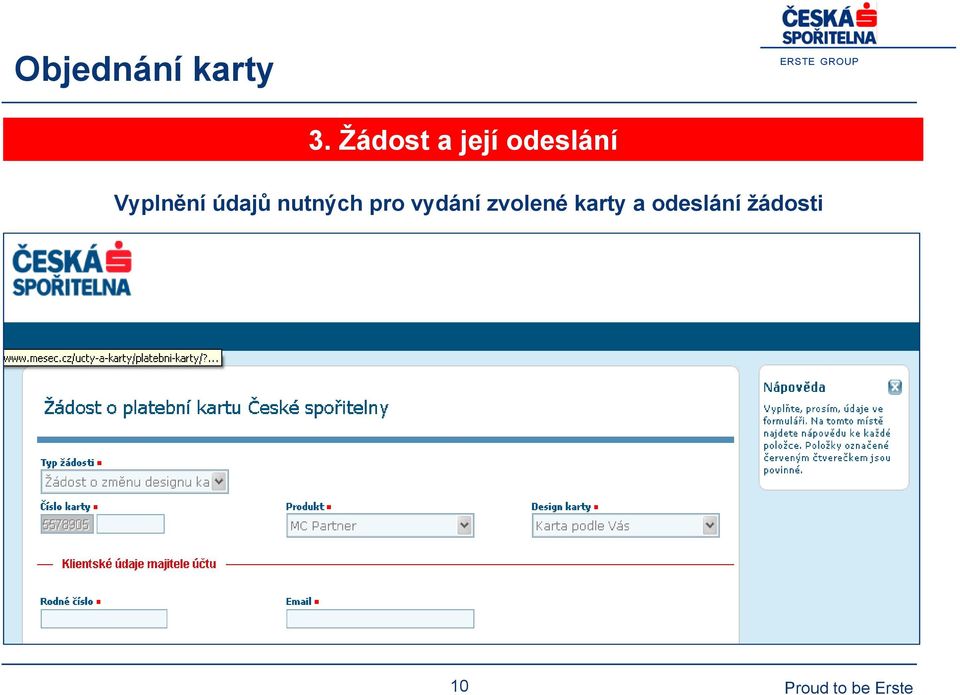
Task: Open the Produkt dropdown showing MC Partner
Action: (380, 525)
